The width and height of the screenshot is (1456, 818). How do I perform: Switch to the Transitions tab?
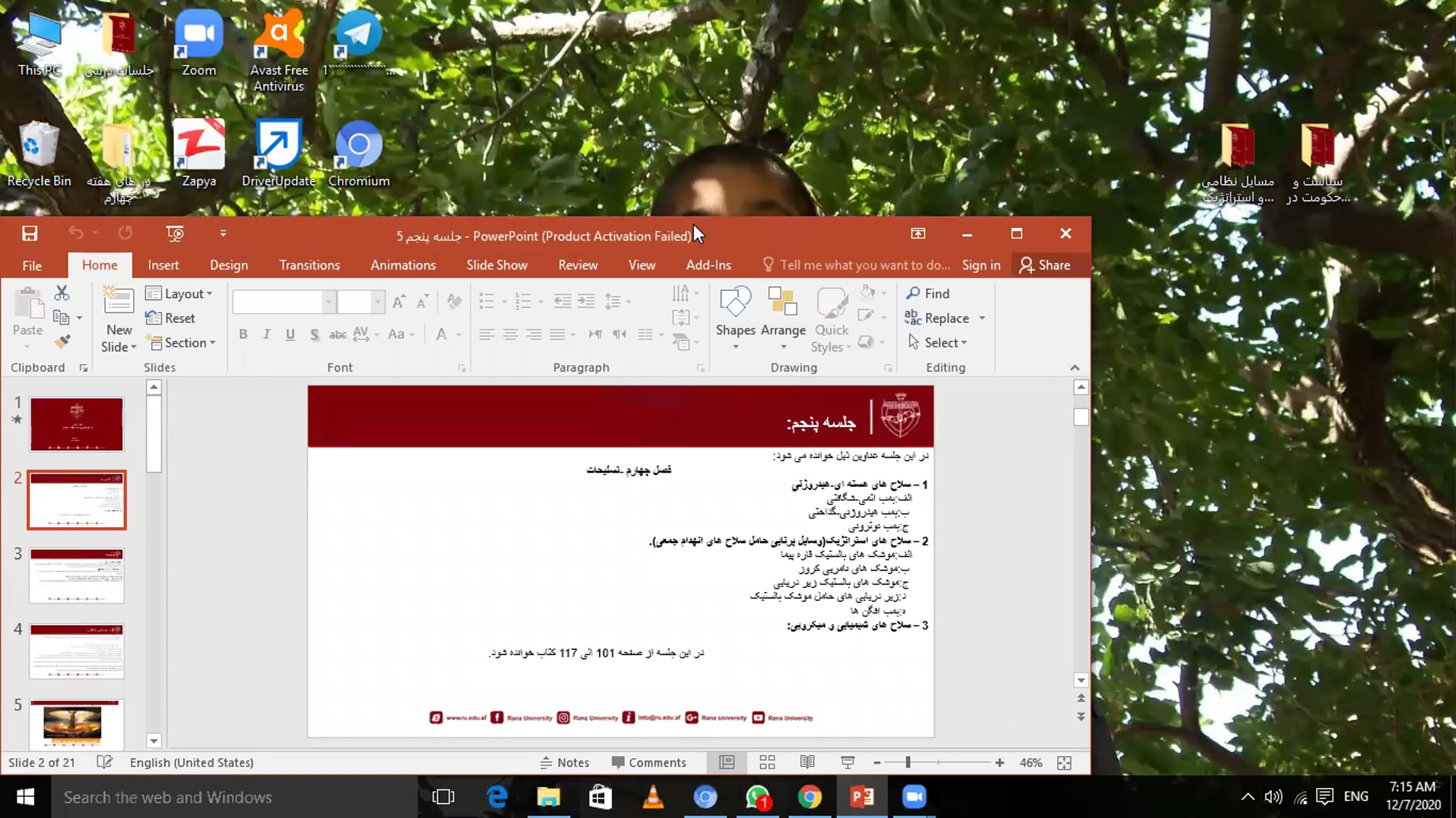tap(309, 265)
